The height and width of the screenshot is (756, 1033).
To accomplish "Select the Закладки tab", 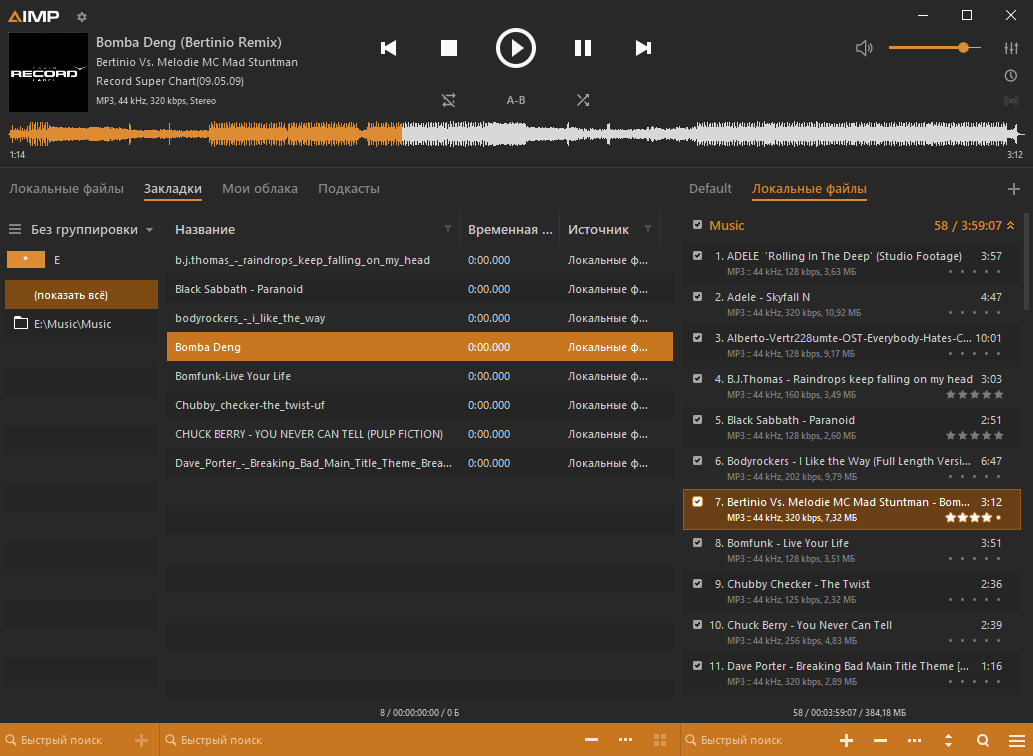I will click(x=173, y=188).
